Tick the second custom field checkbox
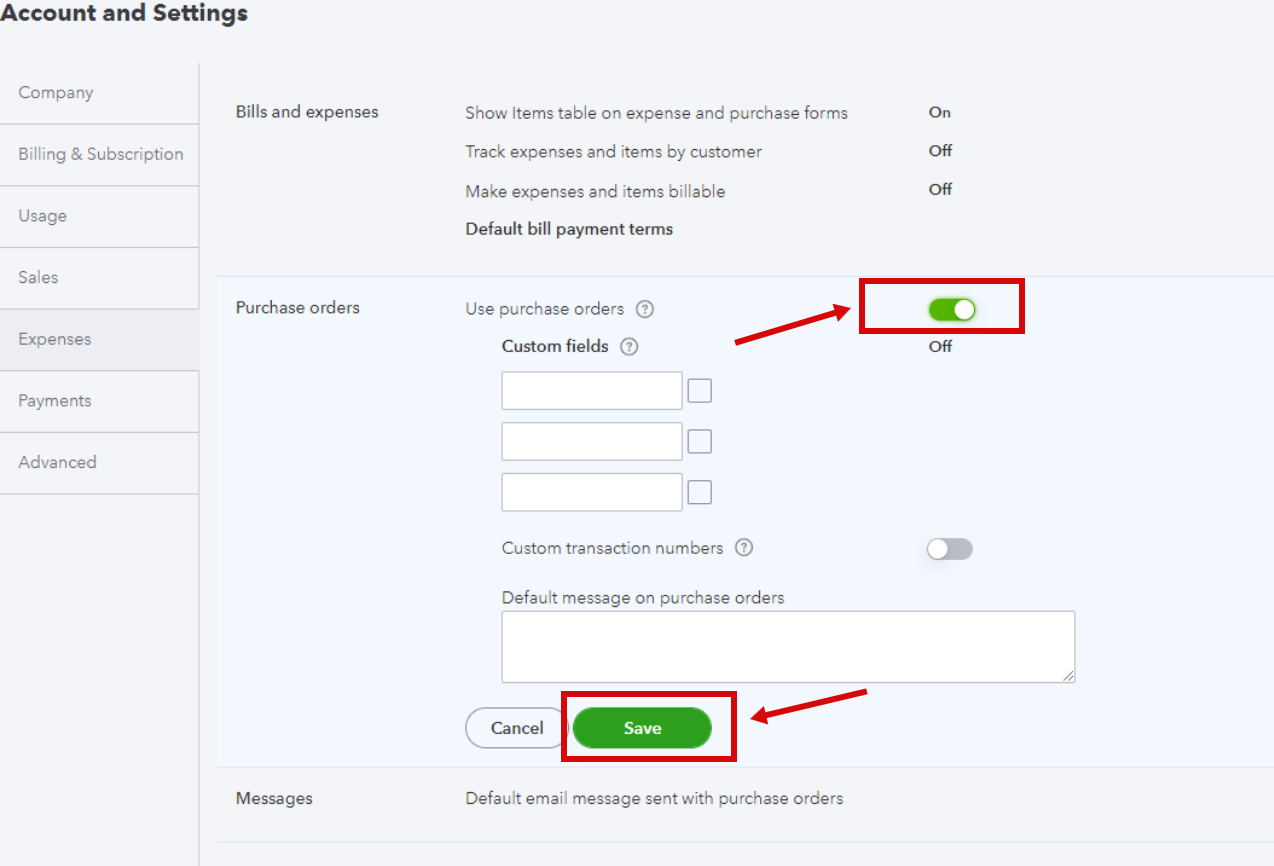This screenshot has width=1274, height=866. tap(700, 441)
